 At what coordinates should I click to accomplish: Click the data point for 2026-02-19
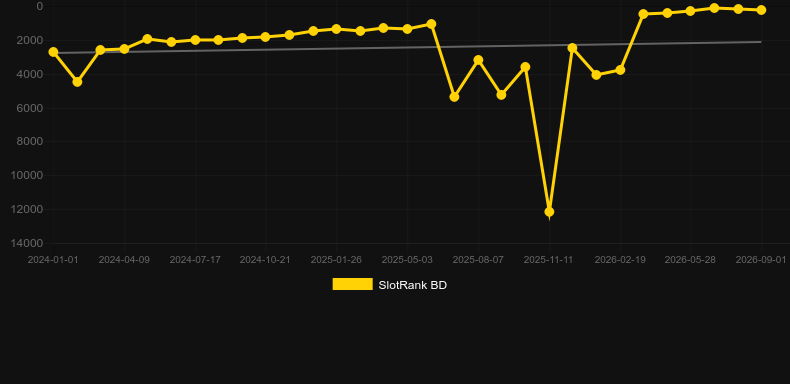click(620, 70)
